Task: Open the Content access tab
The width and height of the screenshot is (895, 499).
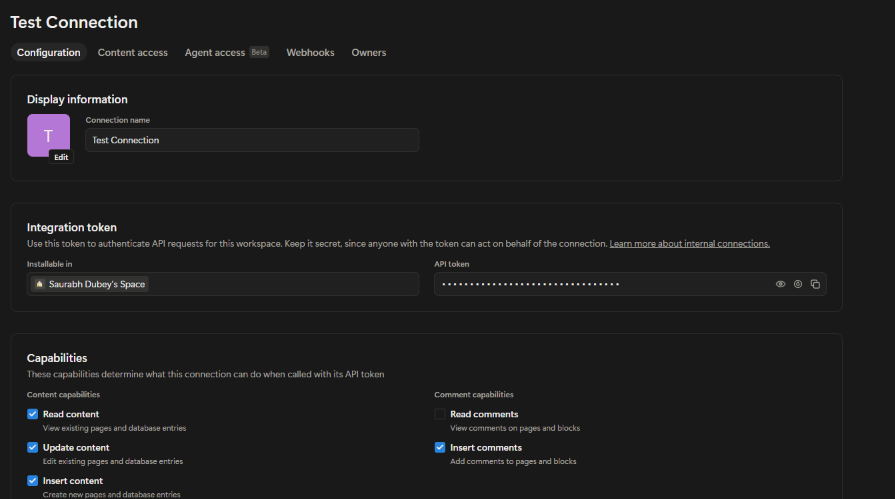Action: click(x=132, y=53)
